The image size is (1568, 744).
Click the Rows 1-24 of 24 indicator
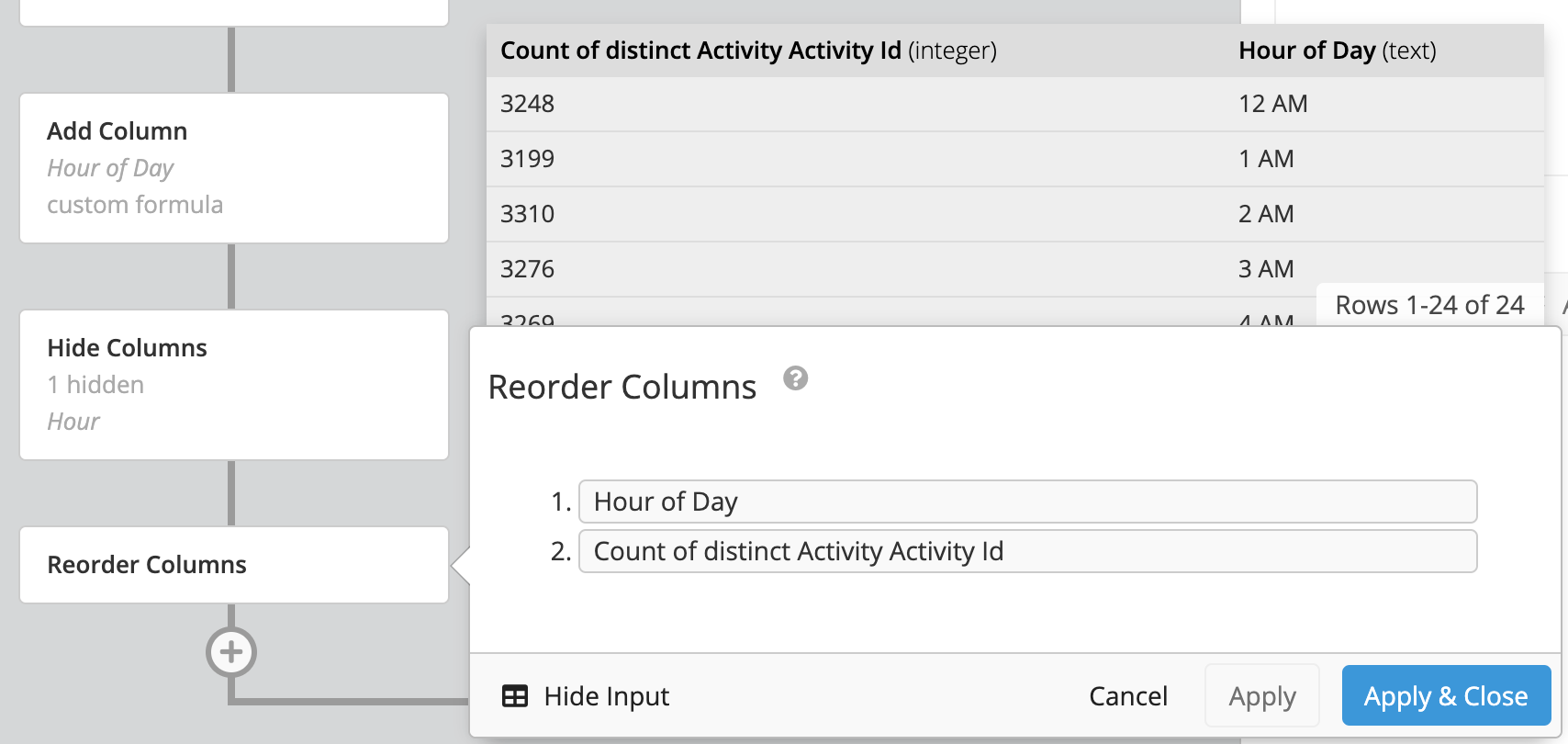coord(1429,305)
